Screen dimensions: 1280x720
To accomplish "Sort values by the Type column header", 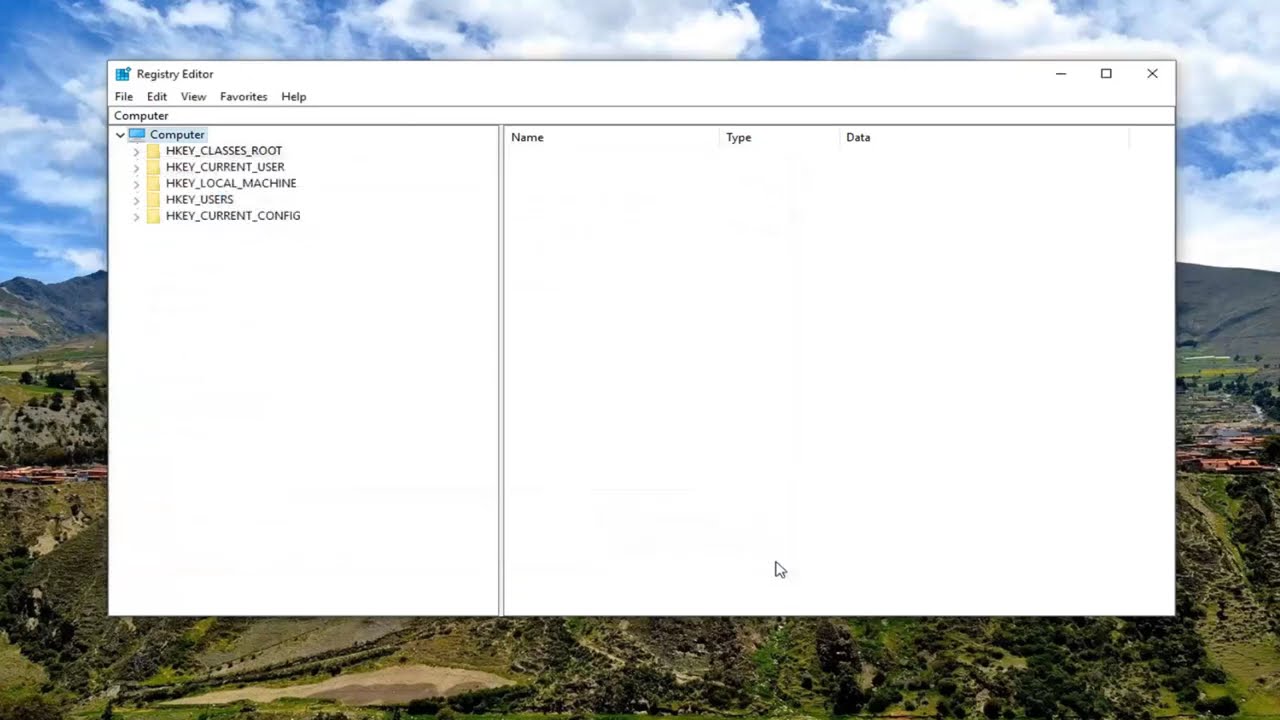I will [x=780, y=138].
